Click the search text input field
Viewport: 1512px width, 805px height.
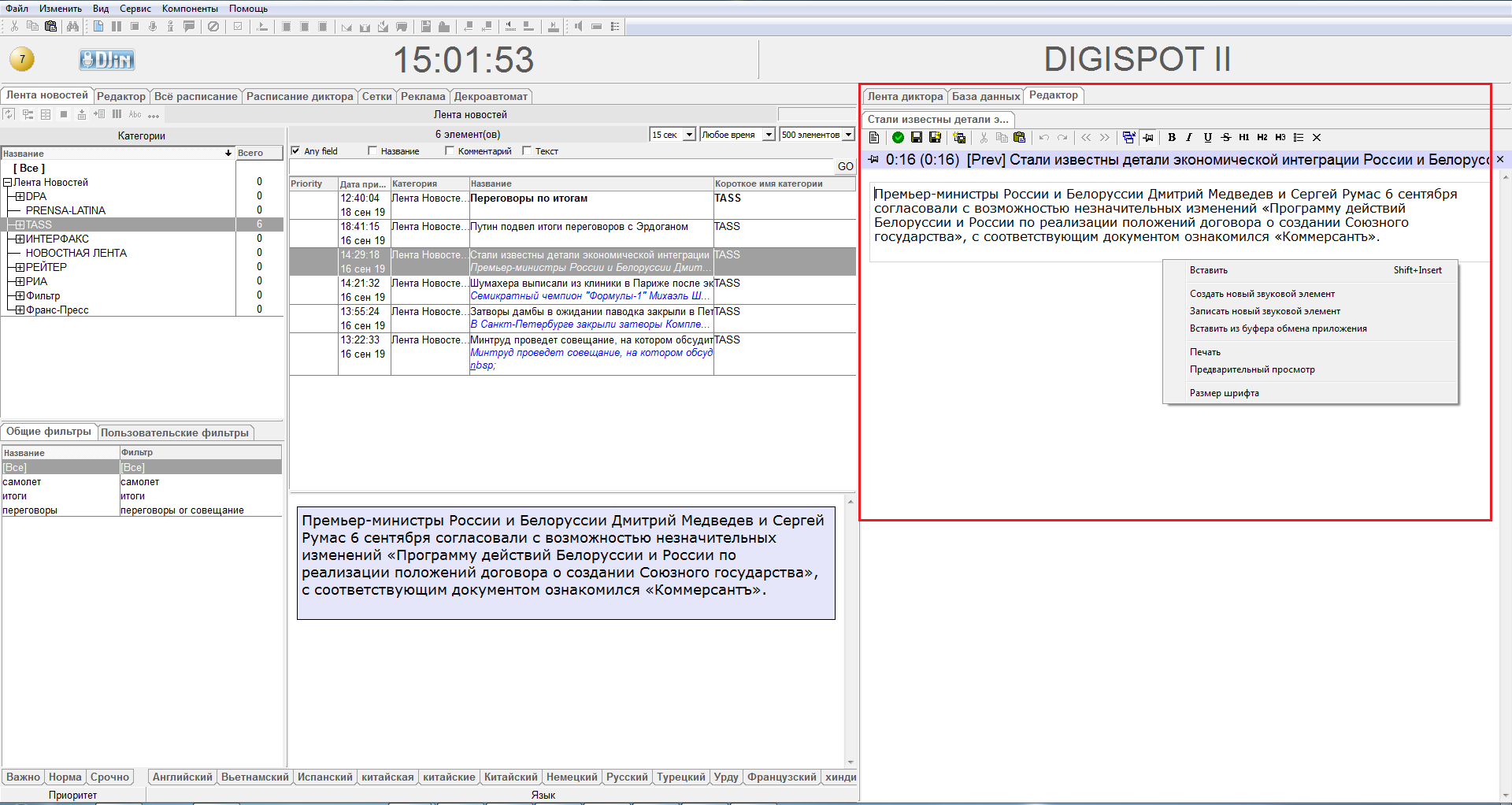[562, 167]
